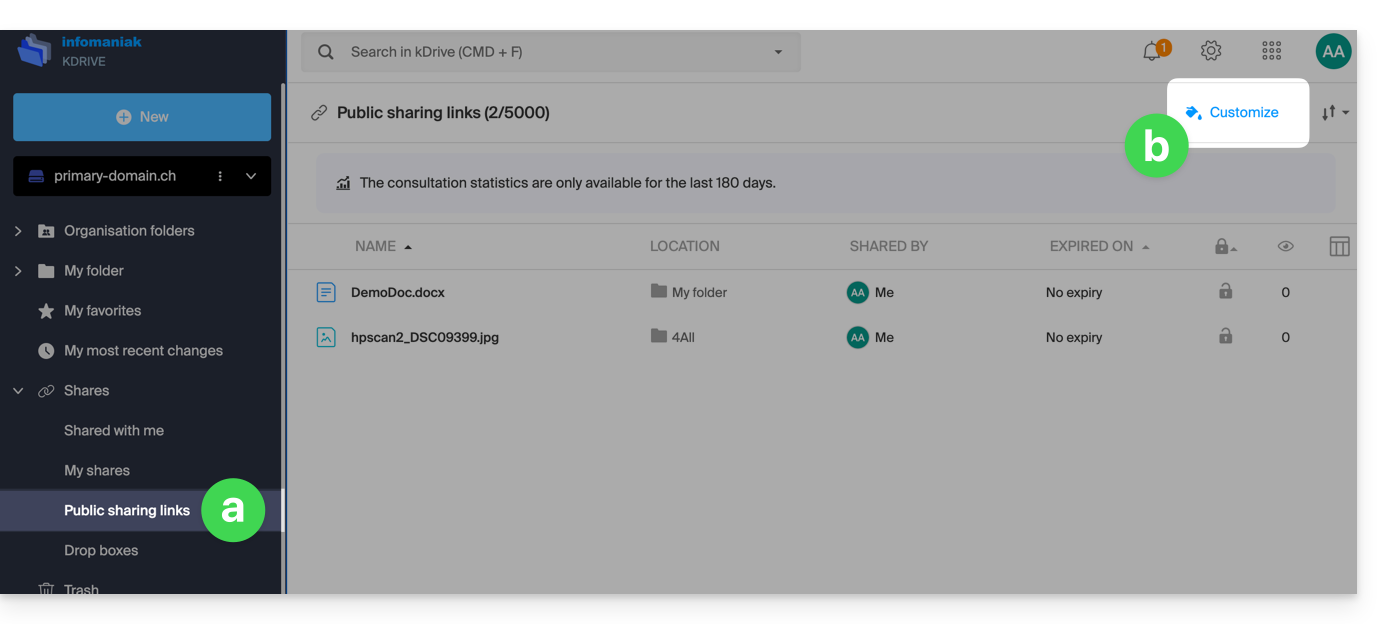Go to Drop boxes in sidebar

pos(101,551)
